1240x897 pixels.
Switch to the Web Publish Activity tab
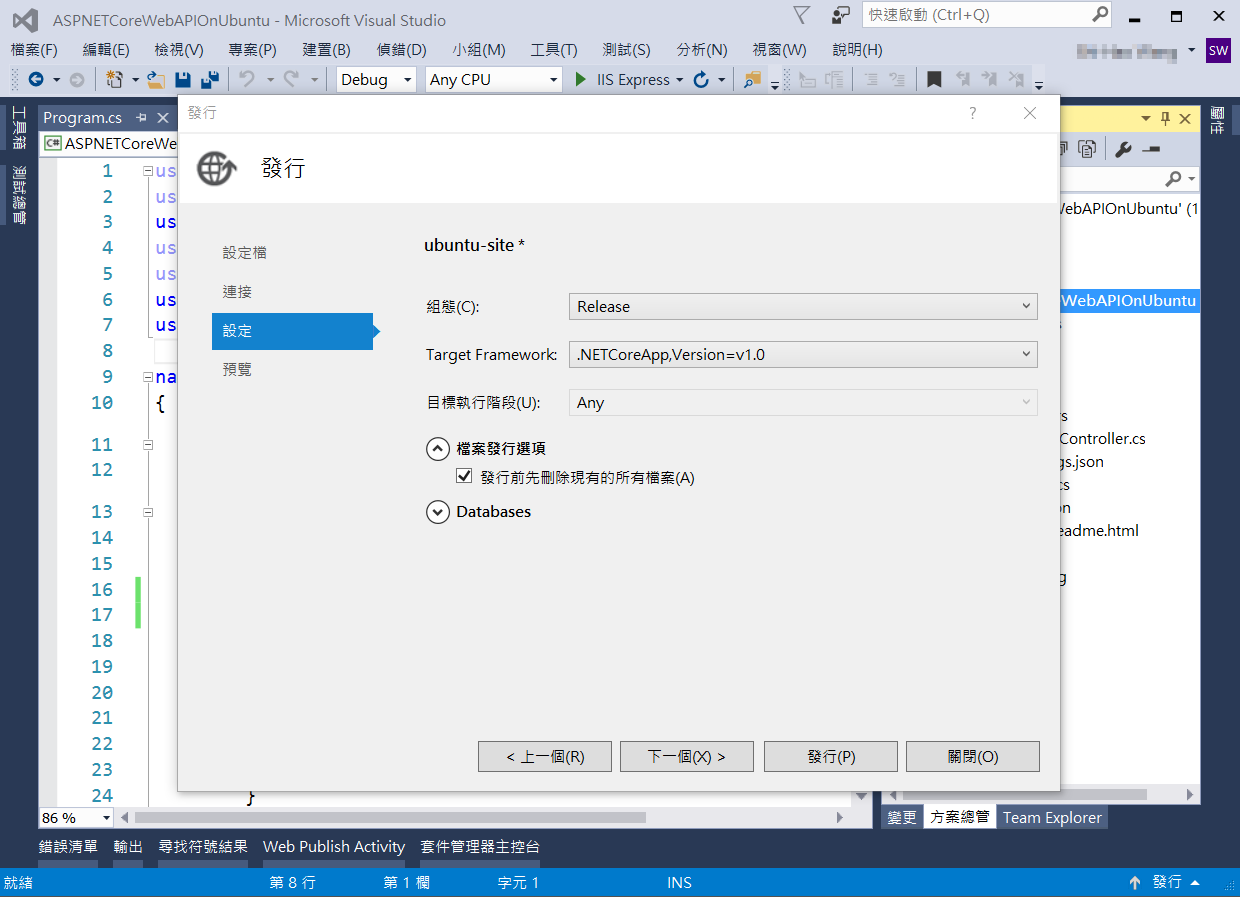point(334,846)
